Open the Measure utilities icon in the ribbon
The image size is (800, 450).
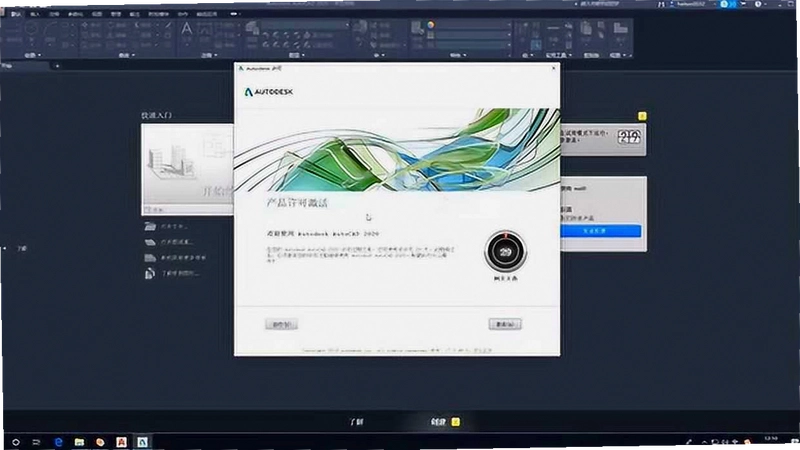tap(554, 29)
